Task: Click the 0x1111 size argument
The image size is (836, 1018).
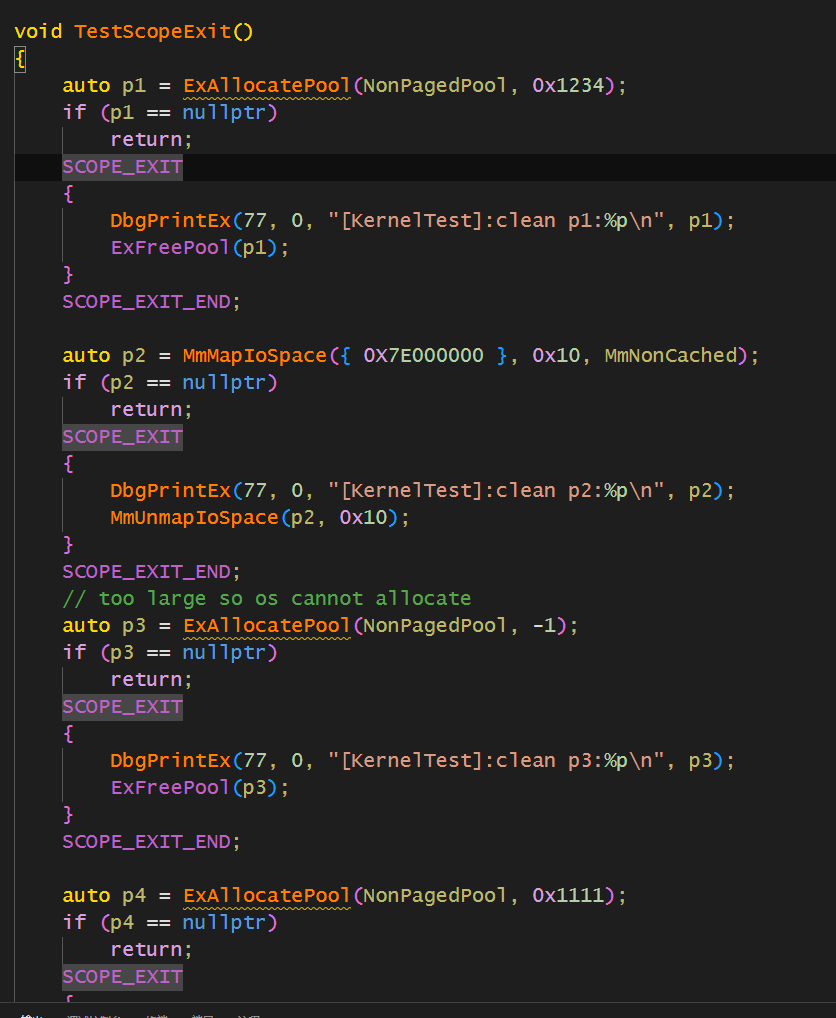Action: 568,895
